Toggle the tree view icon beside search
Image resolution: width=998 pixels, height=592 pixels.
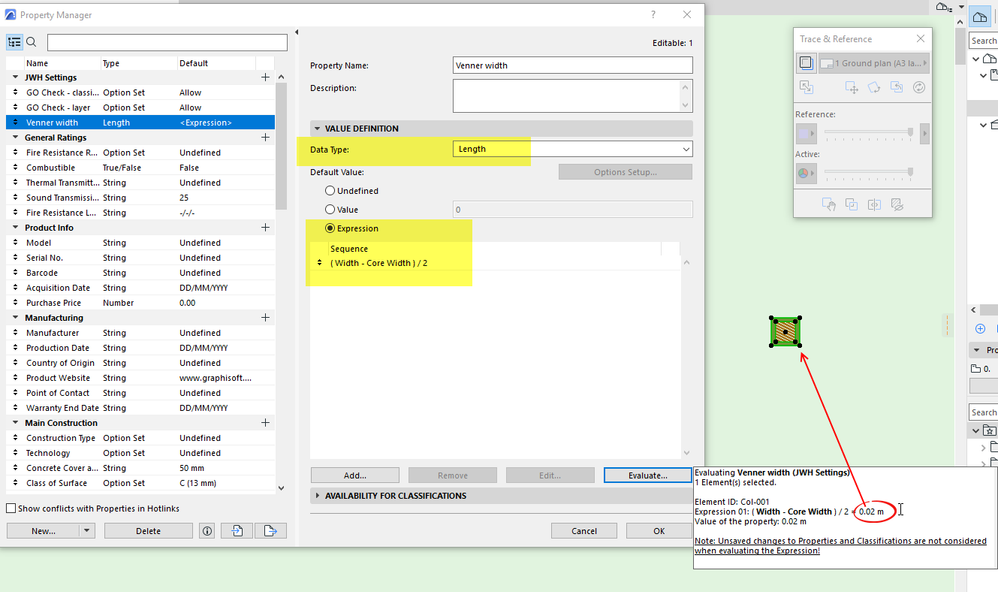point(14,43)
